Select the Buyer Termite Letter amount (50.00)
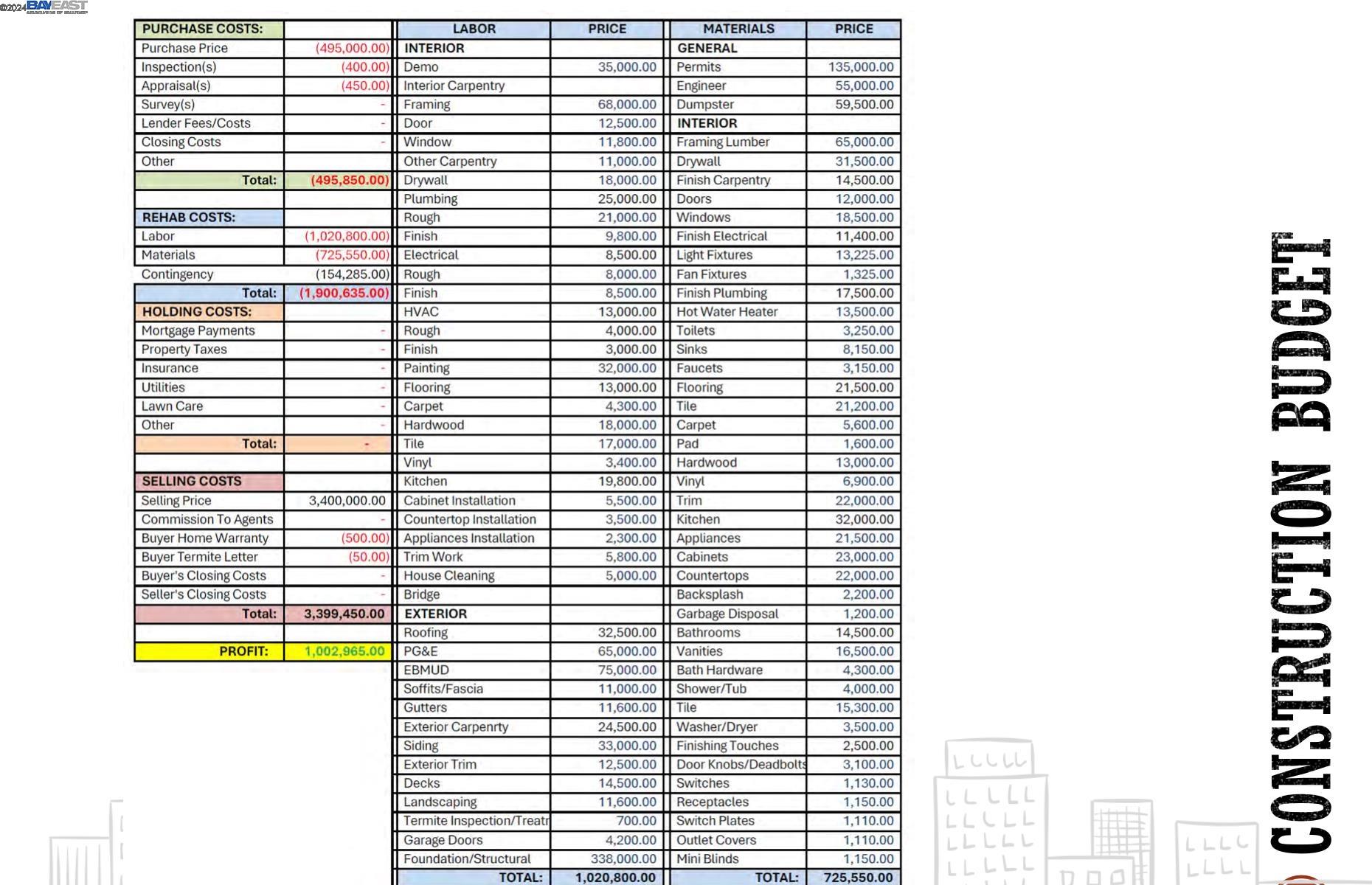 coord(368,557)
